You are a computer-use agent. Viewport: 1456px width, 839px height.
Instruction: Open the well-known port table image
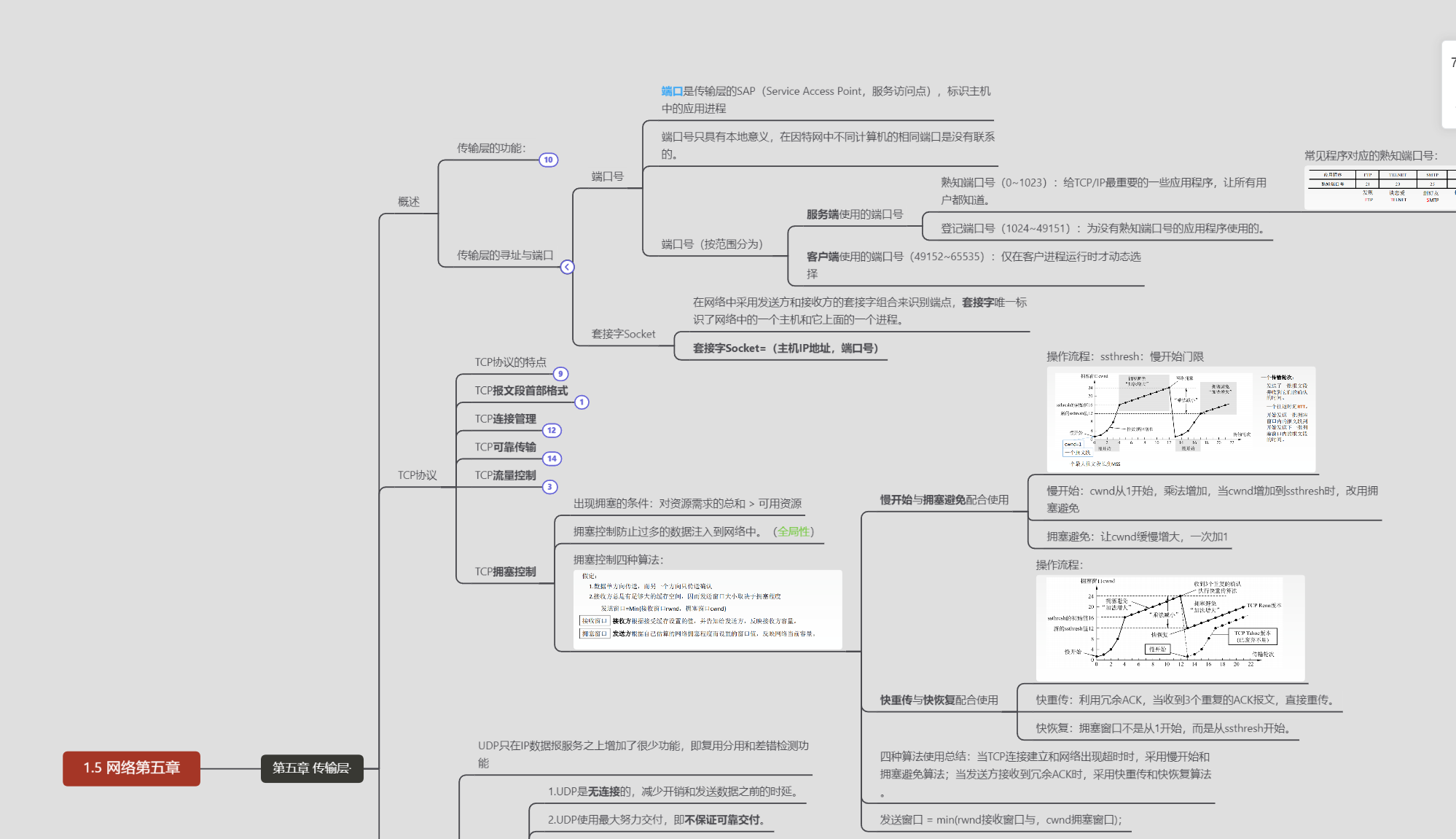tap(1379, 187)
